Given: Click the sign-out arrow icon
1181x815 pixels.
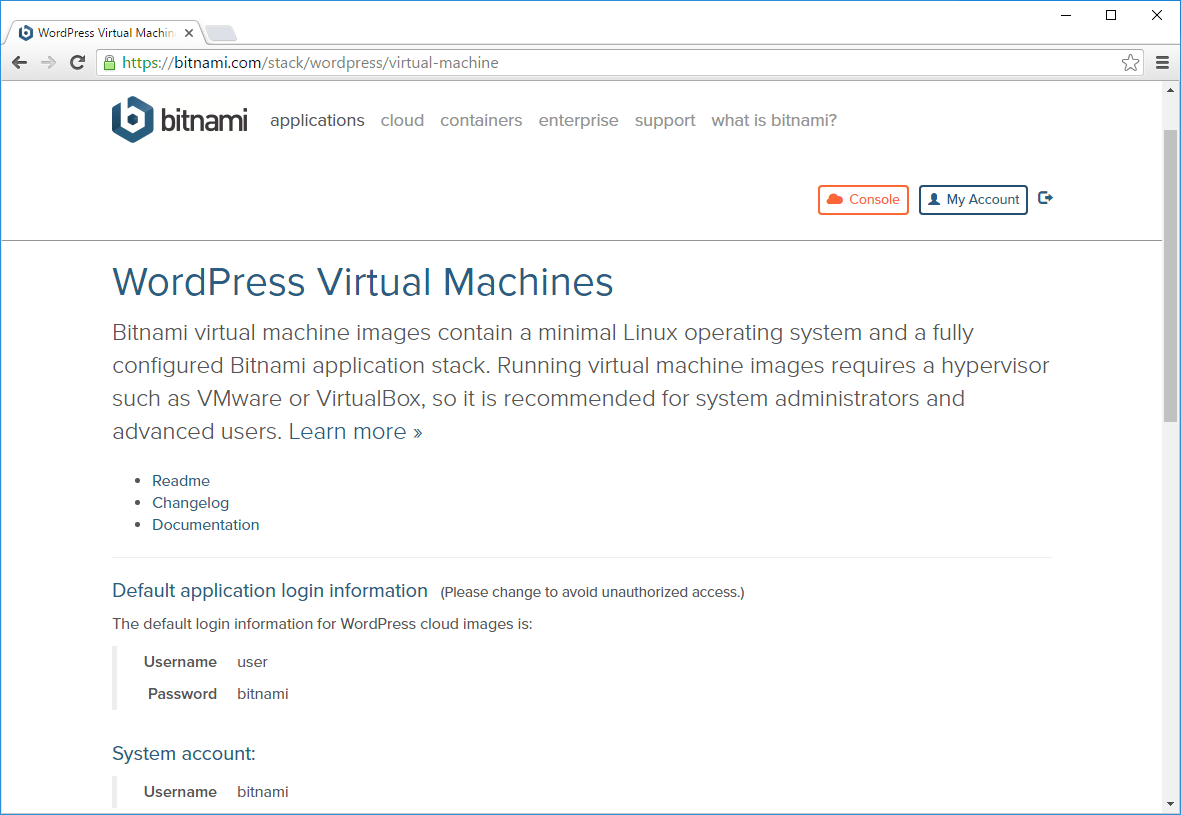Looking at the screenshot, I should 1045,198.
